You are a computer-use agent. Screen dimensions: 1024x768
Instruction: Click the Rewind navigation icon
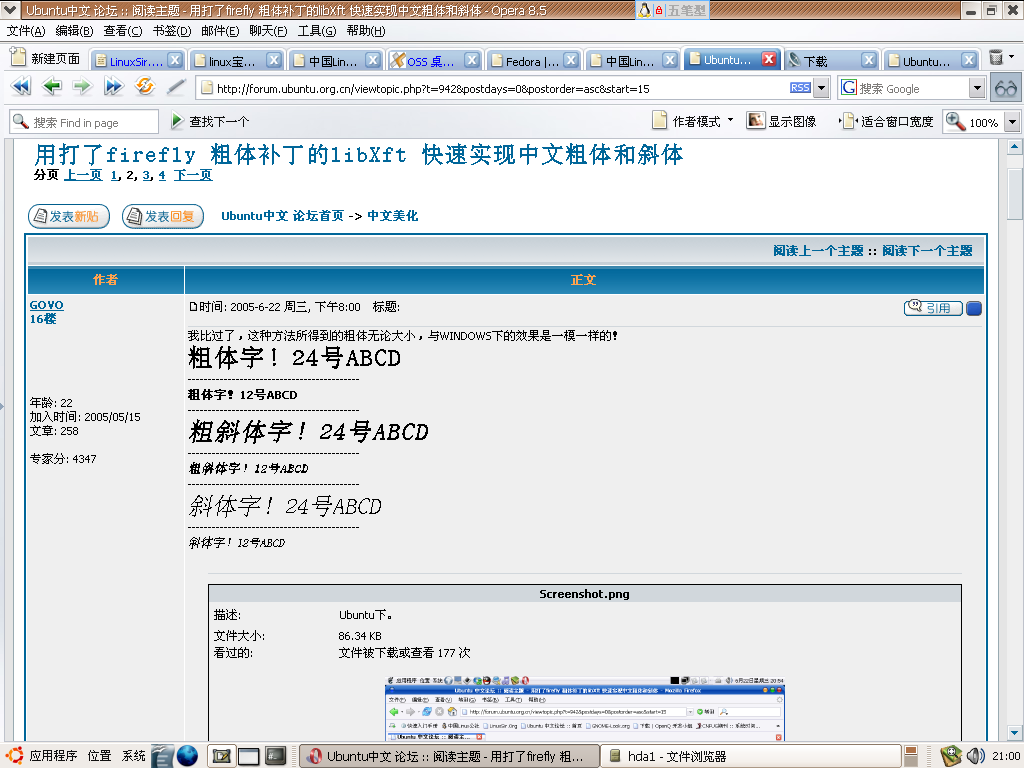click(21, 86)
